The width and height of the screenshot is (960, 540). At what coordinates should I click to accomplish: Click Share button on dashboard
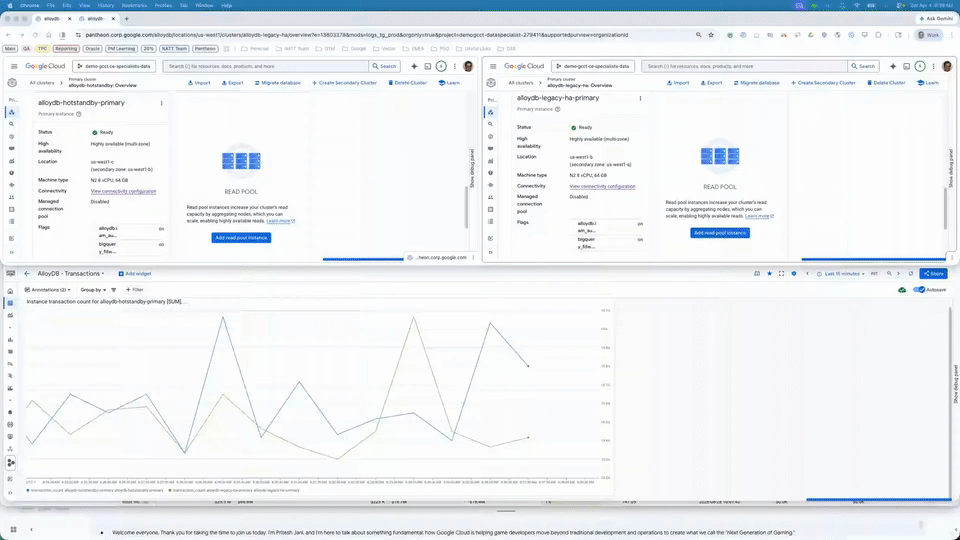click(933, 274)
